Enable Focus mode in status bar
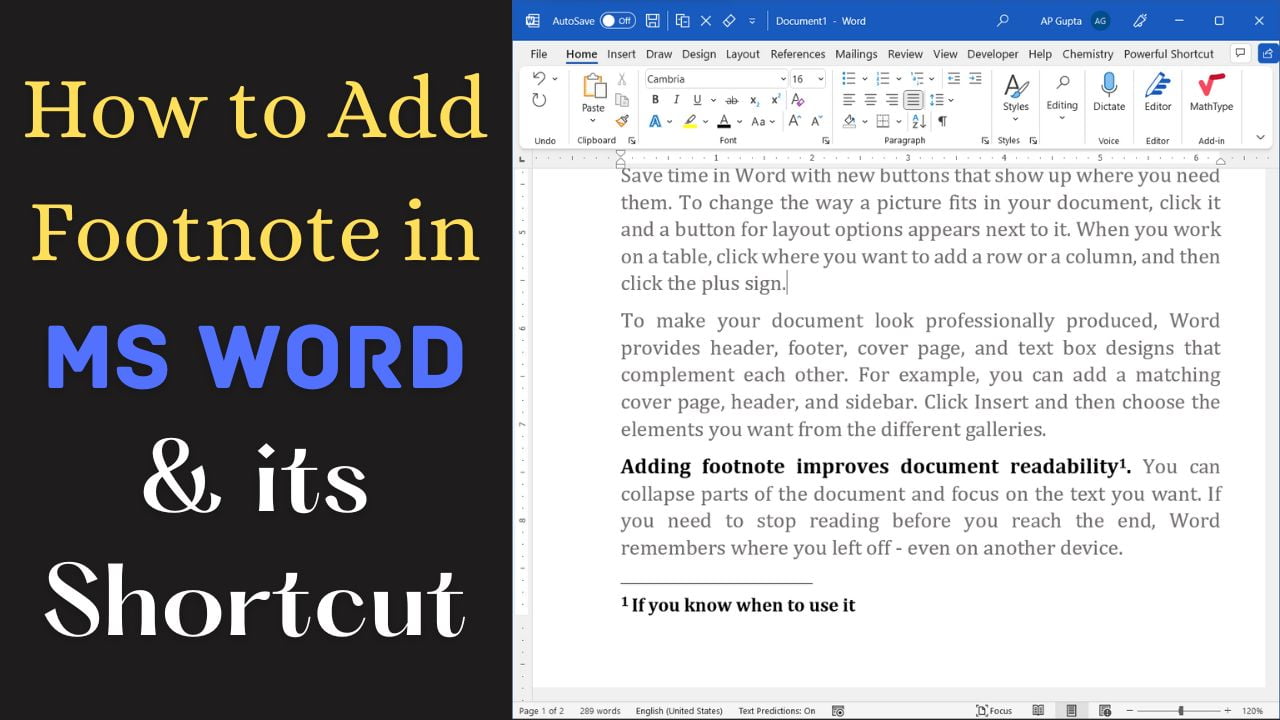This screenshot has width=1280, height=720. [x=995, y=710]
